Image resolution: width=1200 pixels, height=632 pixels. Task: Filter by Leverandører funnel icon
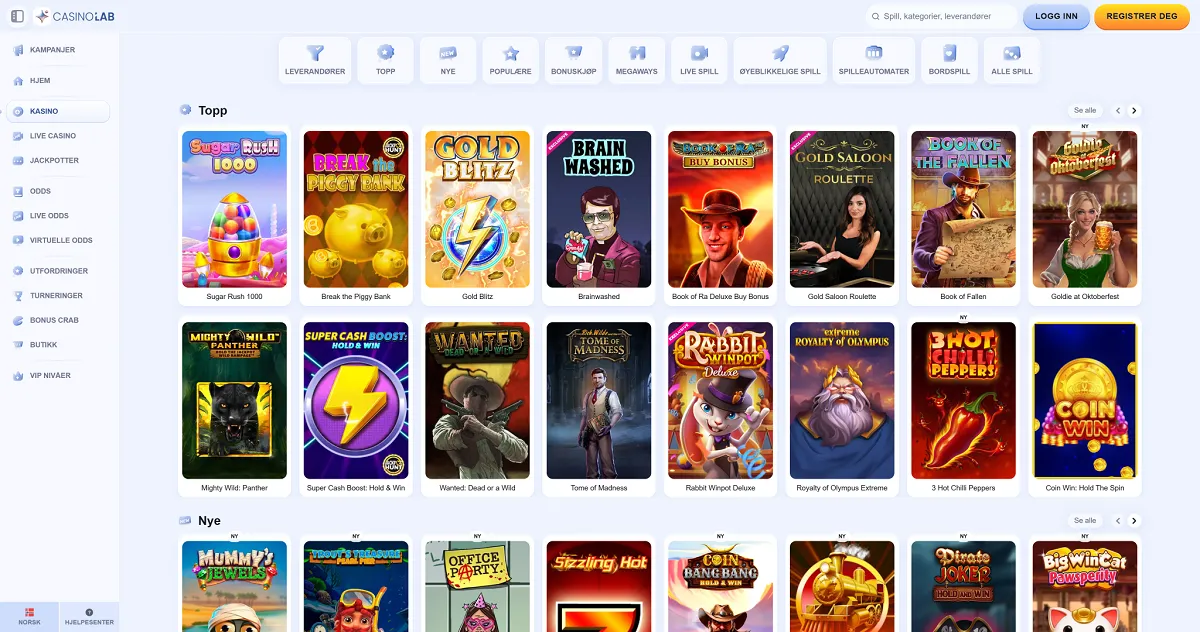tap(315, 53)
